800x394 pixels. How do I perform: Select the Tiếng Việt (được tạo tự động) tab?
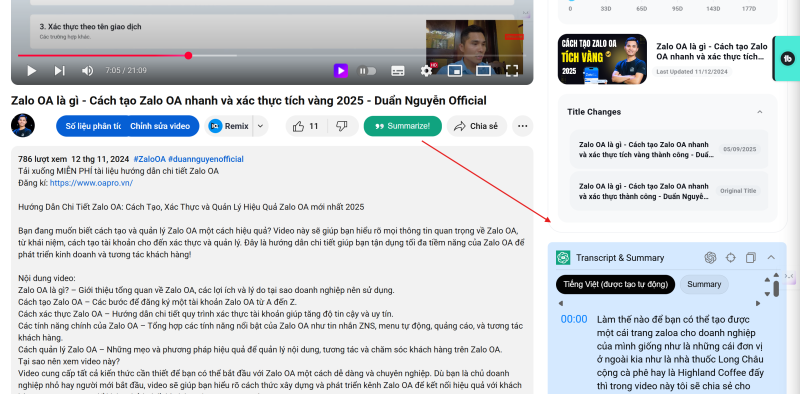click(x=615, y=284)
